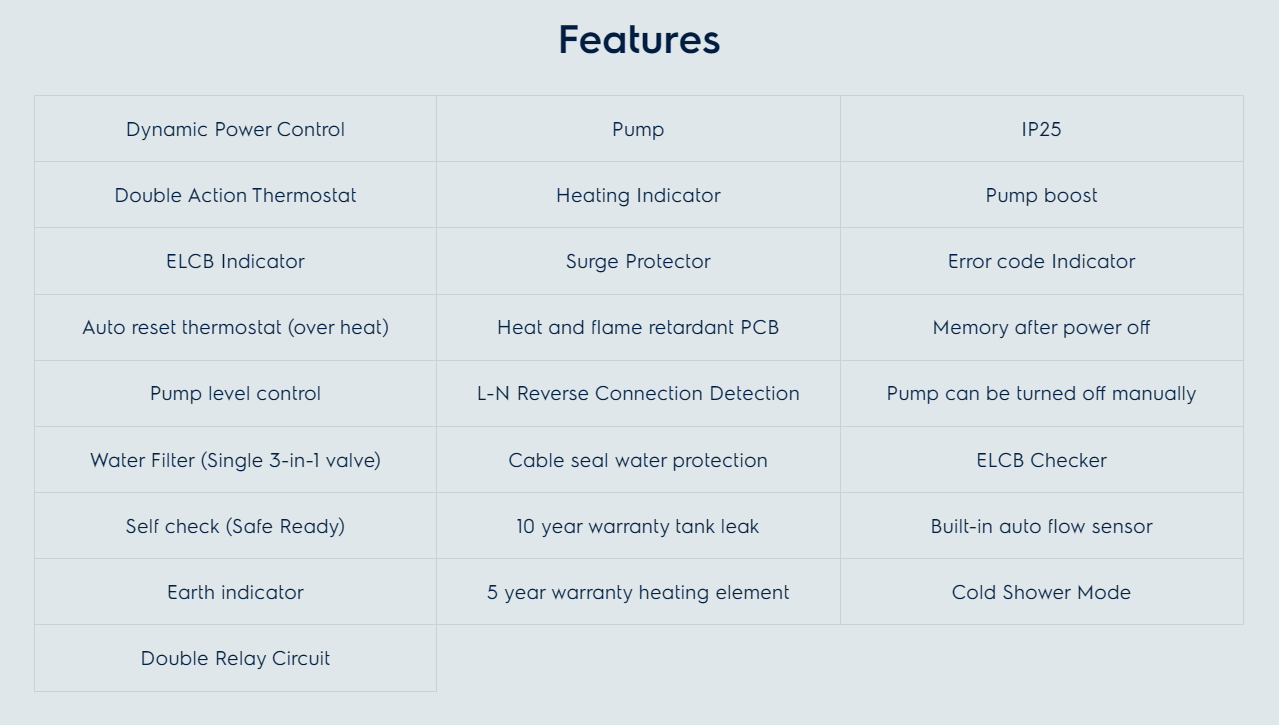
Task: Click Water Filter single valve cell
Action: pyautogui.click(x=235, y=461)
